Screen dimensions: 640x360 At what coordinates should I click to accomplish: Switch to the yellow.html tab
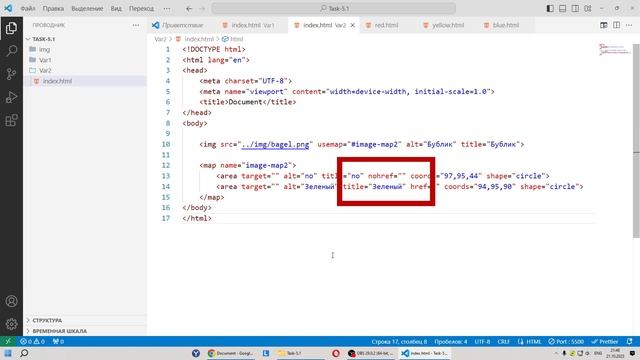448,25
